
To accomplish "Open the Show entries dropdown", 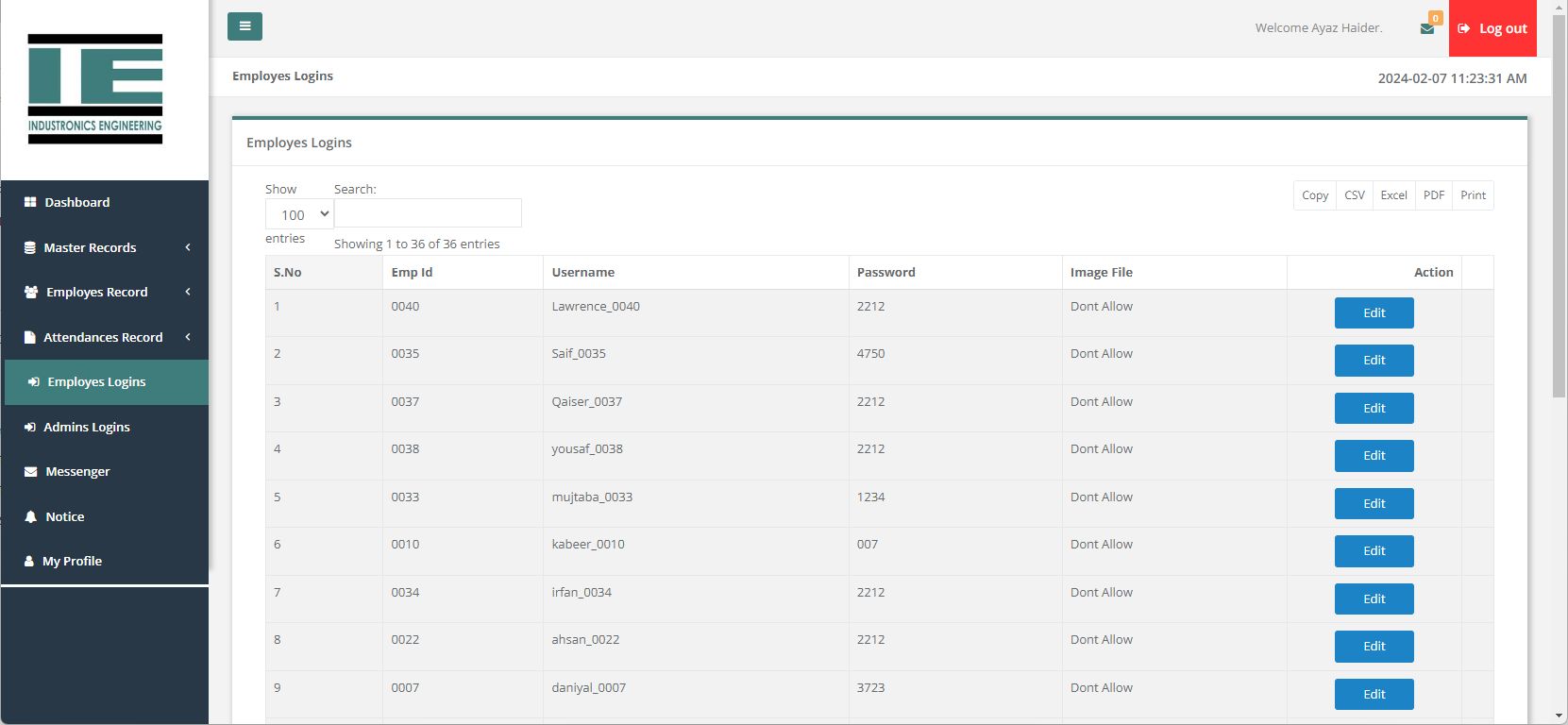I will pos(299,214).
